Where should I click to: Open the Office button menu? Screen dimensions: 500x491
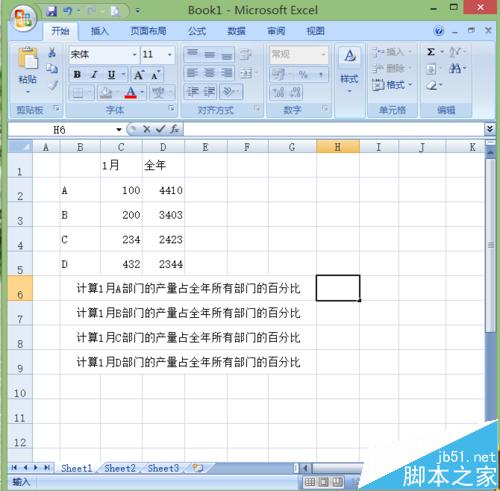(x=23, y=18)
